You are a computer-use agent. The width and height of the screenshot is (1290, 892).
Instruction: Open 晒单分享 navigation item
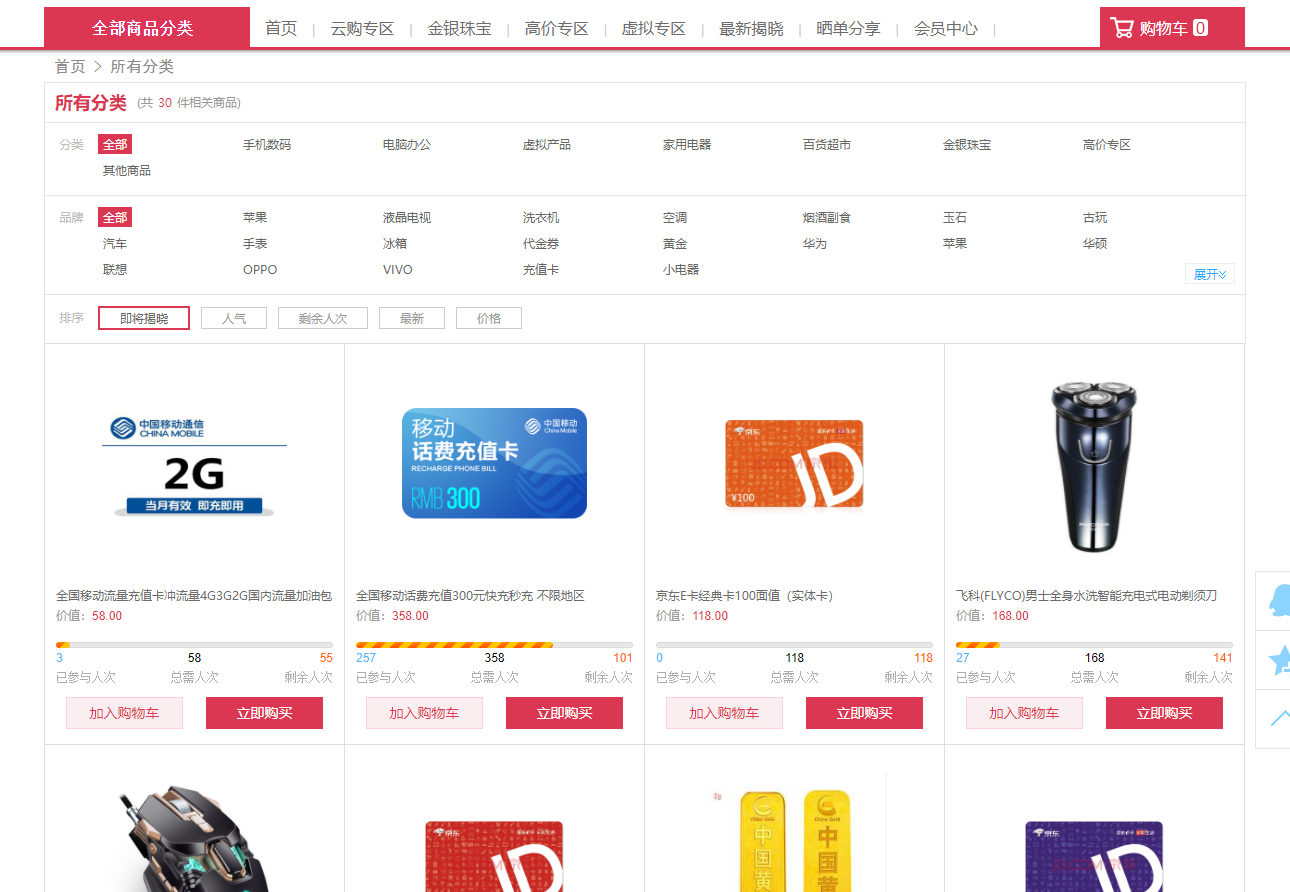coord(848,28)
